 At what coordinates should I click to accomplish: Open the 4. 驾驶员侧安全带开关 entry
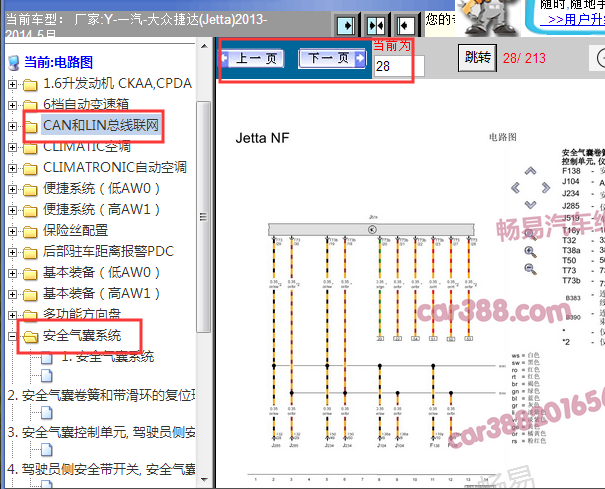[x=101, y=470]
